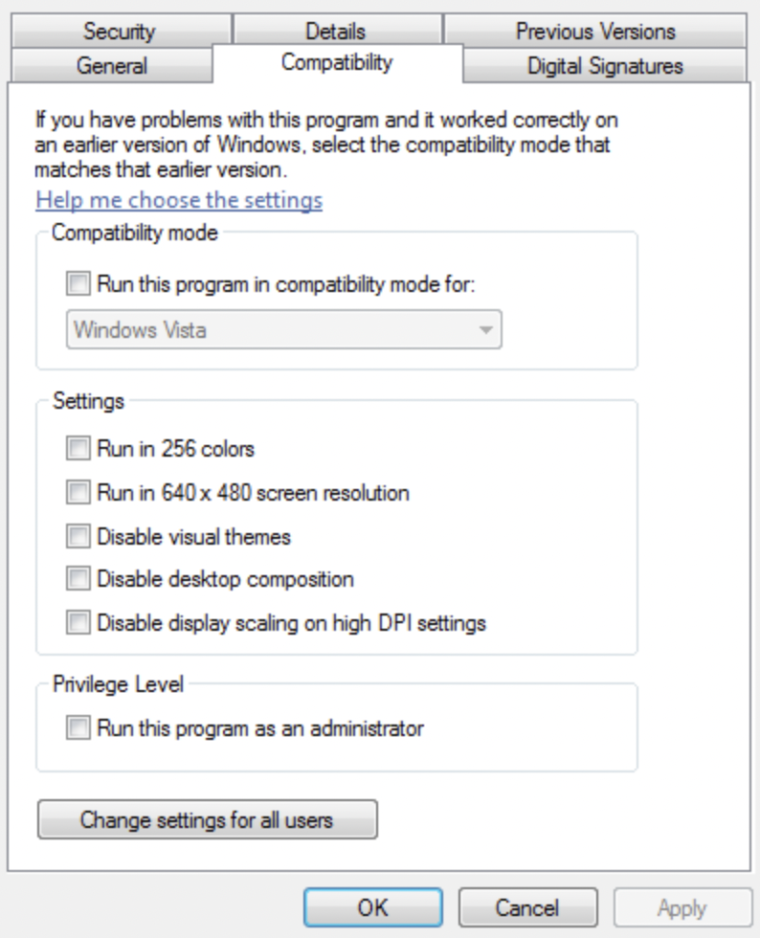
Task: Open the Details tab
Action: pyautogui.click(x=335, y=31)
